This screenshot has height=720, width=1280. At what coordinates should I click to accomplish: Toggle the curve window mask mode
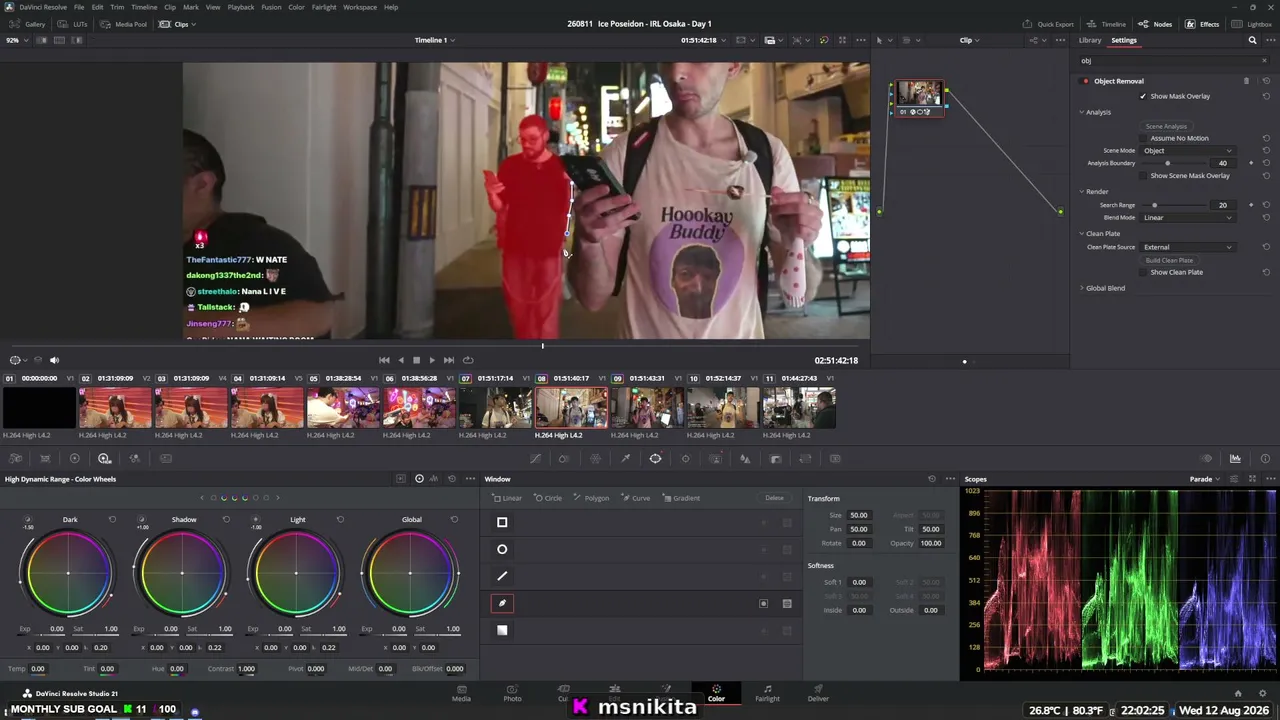(787, 603)
